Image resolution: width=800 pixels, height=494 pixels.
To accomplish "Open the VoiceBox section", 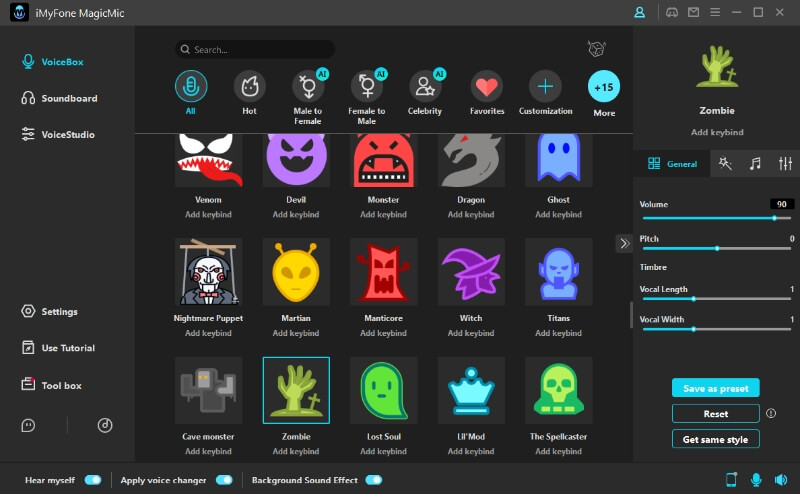I will [53, 62].
